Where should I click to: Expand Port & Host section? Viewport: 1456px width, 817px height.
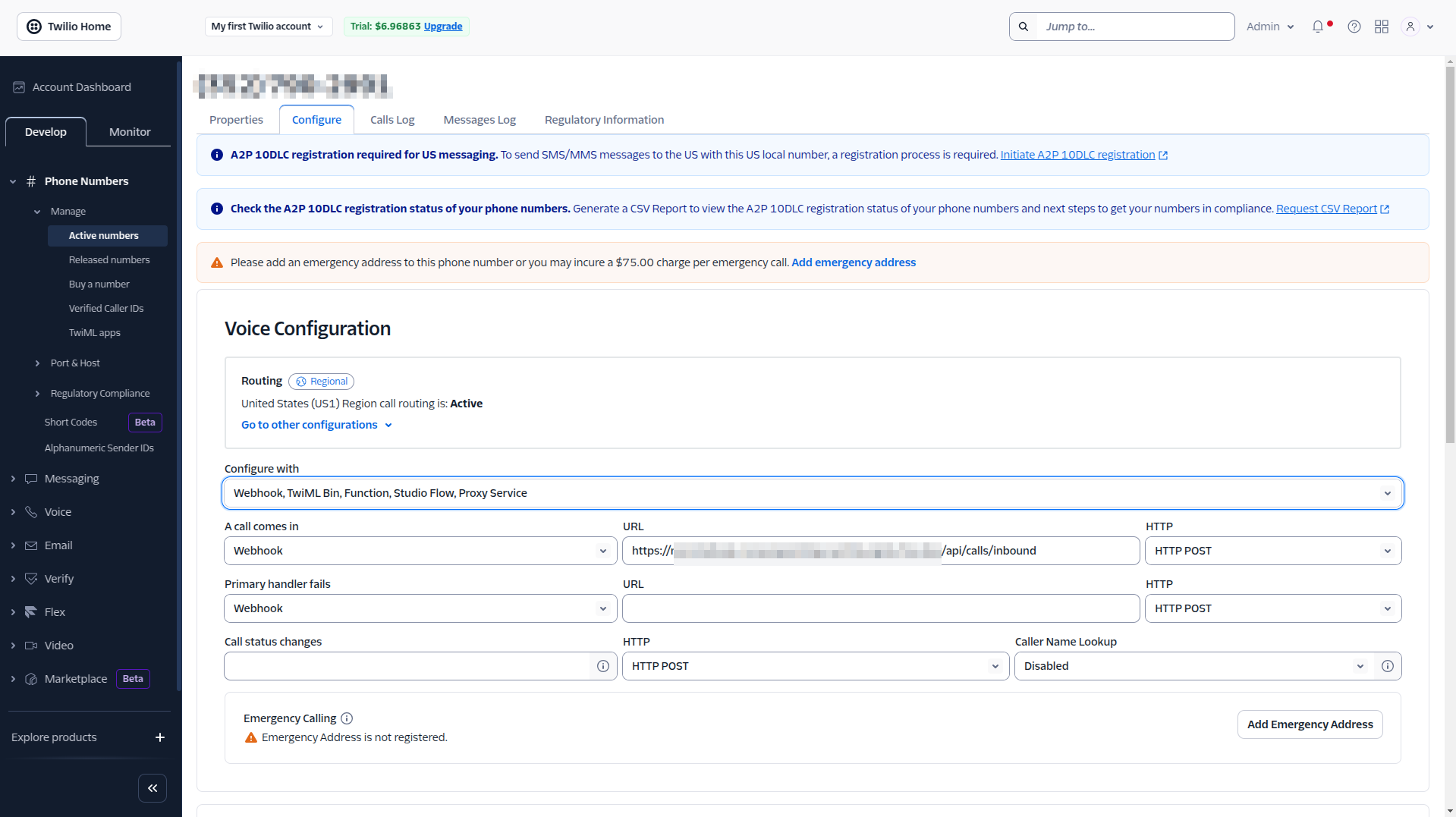(x=37, y=363)
